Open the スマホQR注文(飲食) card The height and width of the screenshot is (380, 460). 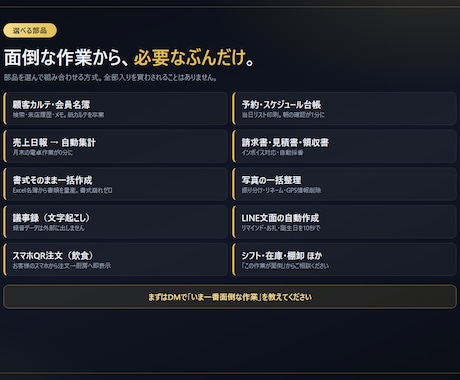point(116,259)
